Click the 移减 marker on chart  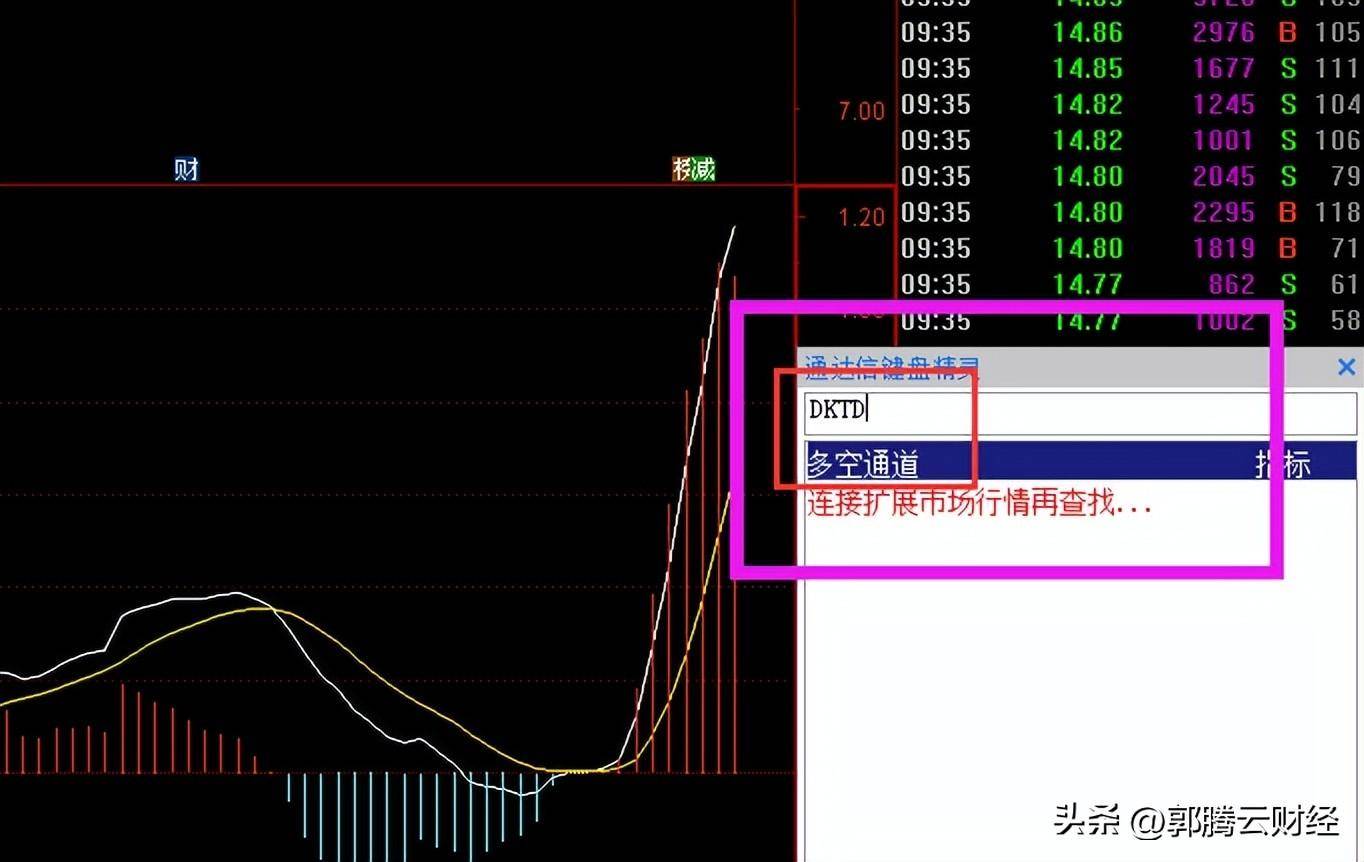(694, 170)
